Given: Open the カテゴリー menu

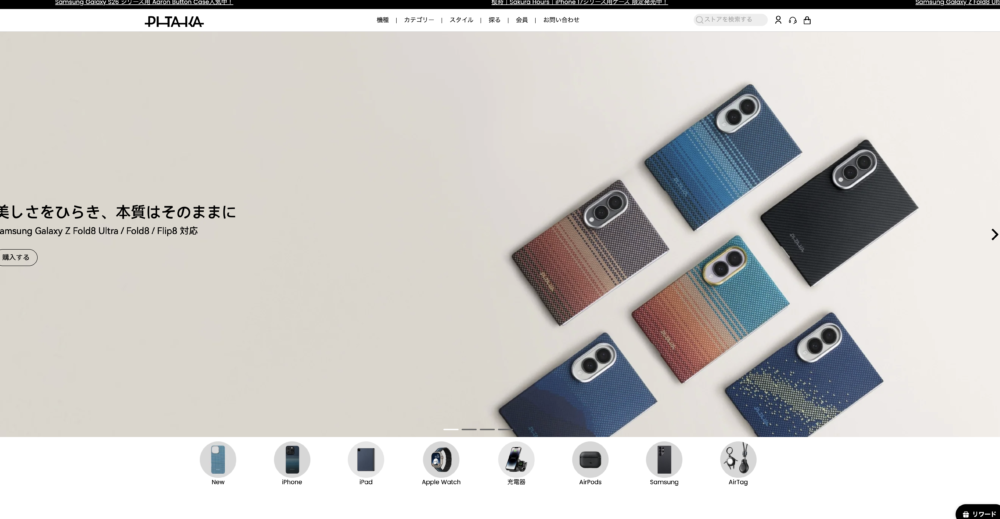Looking at the screenshot, I should coord(418,20).
